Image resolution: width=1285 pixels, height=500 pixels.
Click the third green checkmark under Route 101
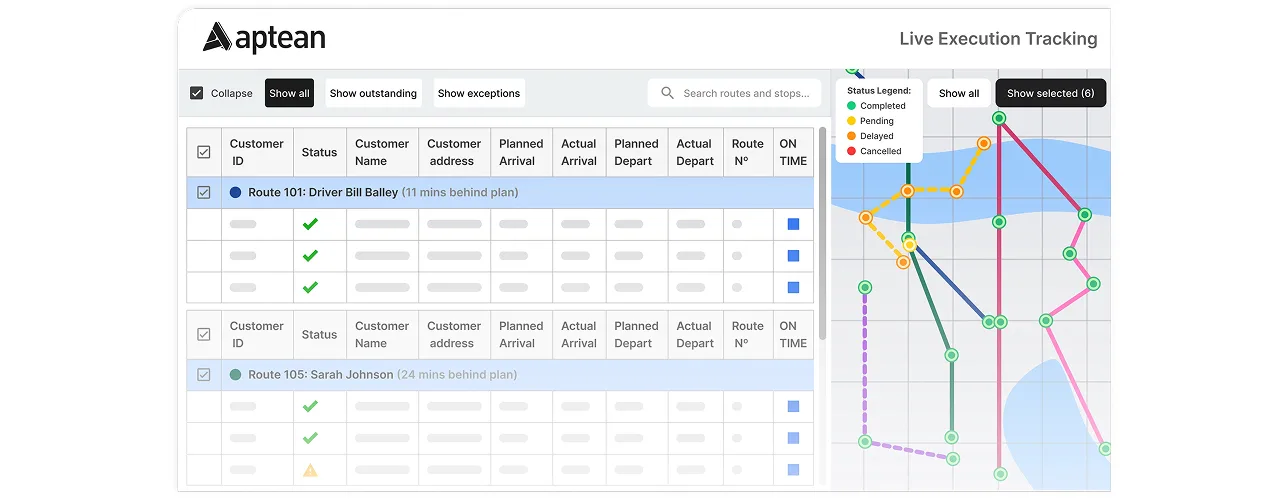[x=310, y=287]
